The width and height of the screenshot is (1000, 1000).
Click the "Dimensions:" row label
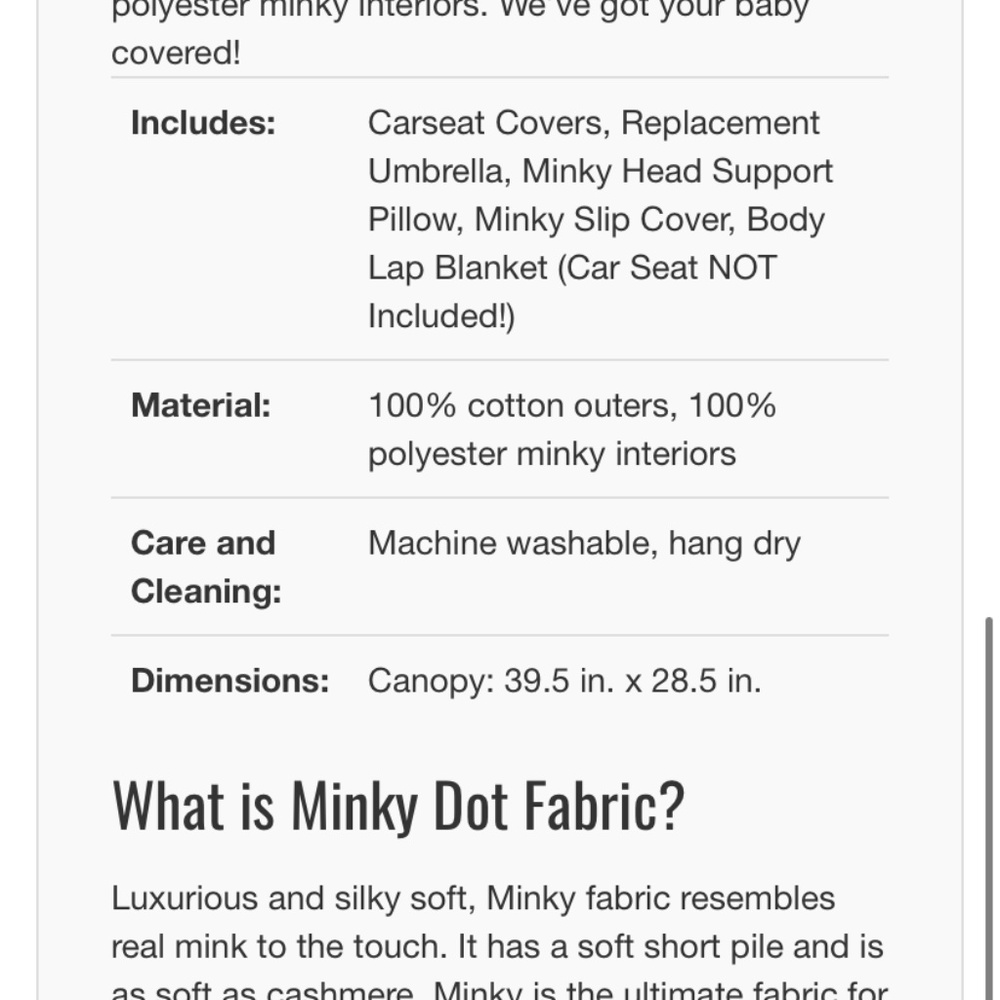(230, 681)
